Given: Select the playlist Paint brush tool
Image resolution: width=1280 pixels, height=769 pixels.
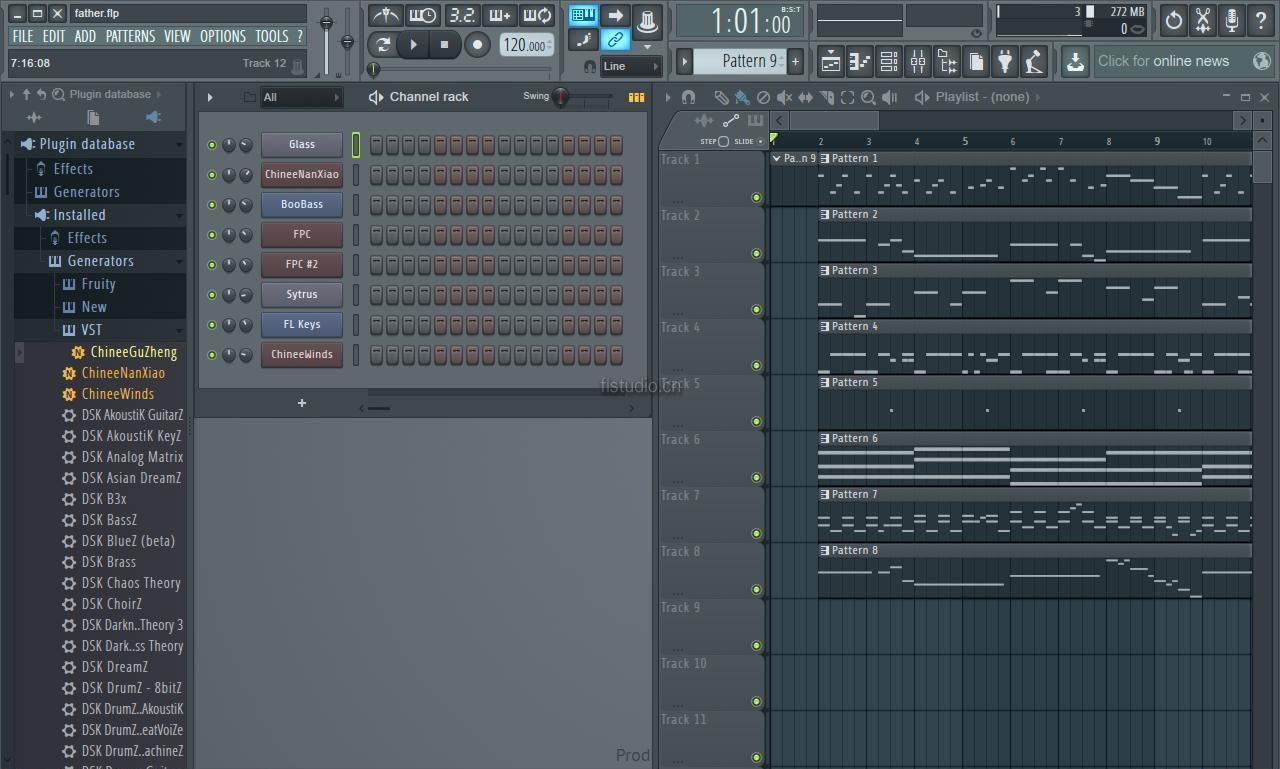Looking at the screenshot, I should click(742, 97).
